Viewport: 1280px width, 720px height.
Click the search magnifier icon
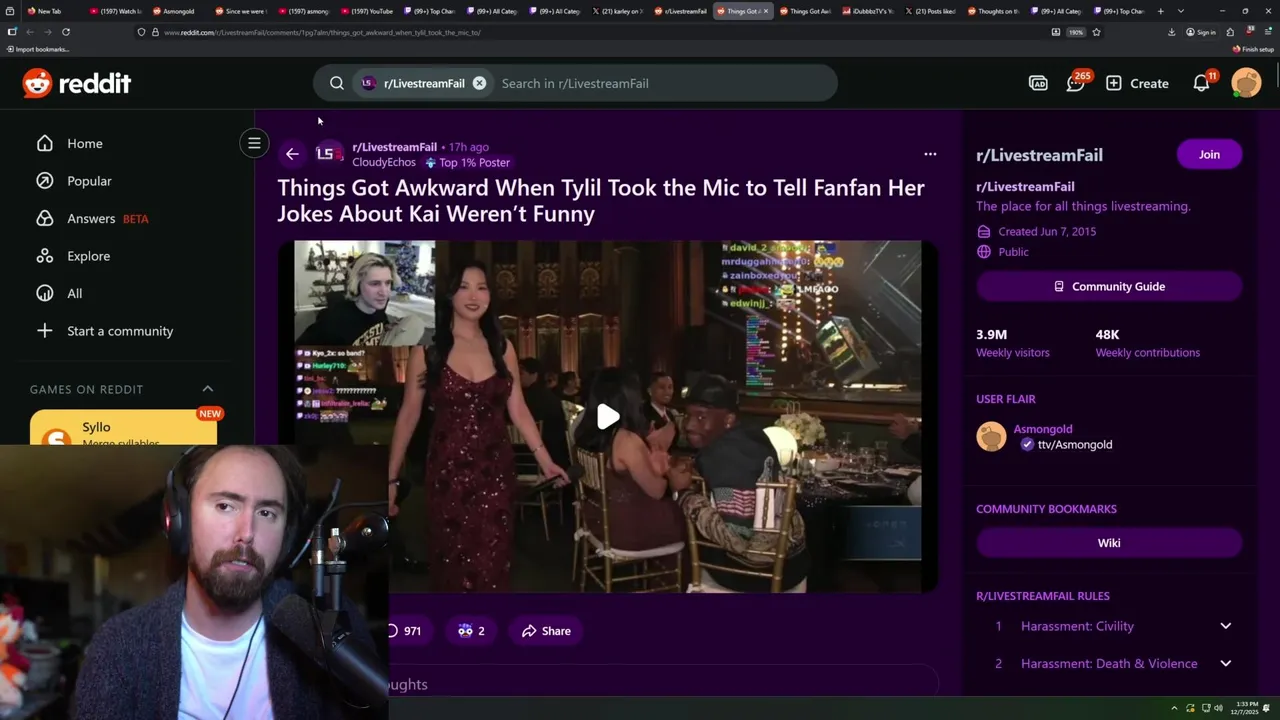[x=337, y=83]
